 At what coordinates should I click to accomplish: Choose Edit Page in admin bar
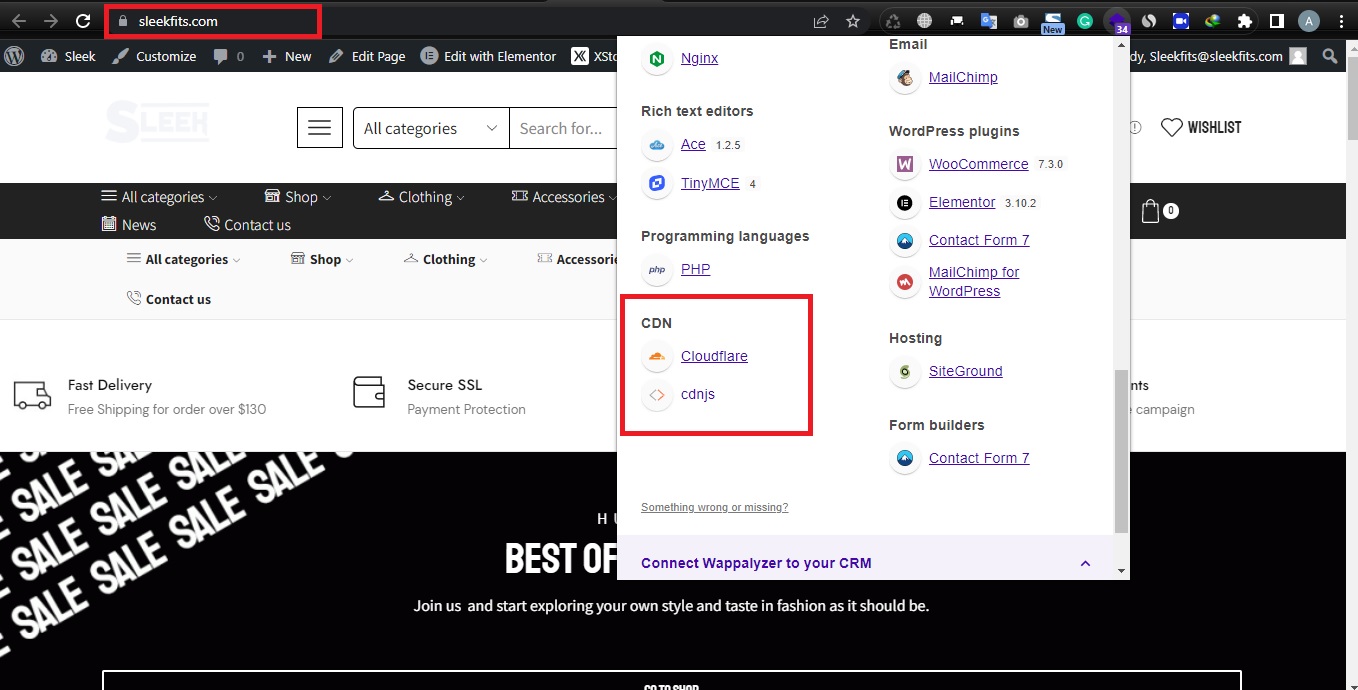(x=367, y=56)
